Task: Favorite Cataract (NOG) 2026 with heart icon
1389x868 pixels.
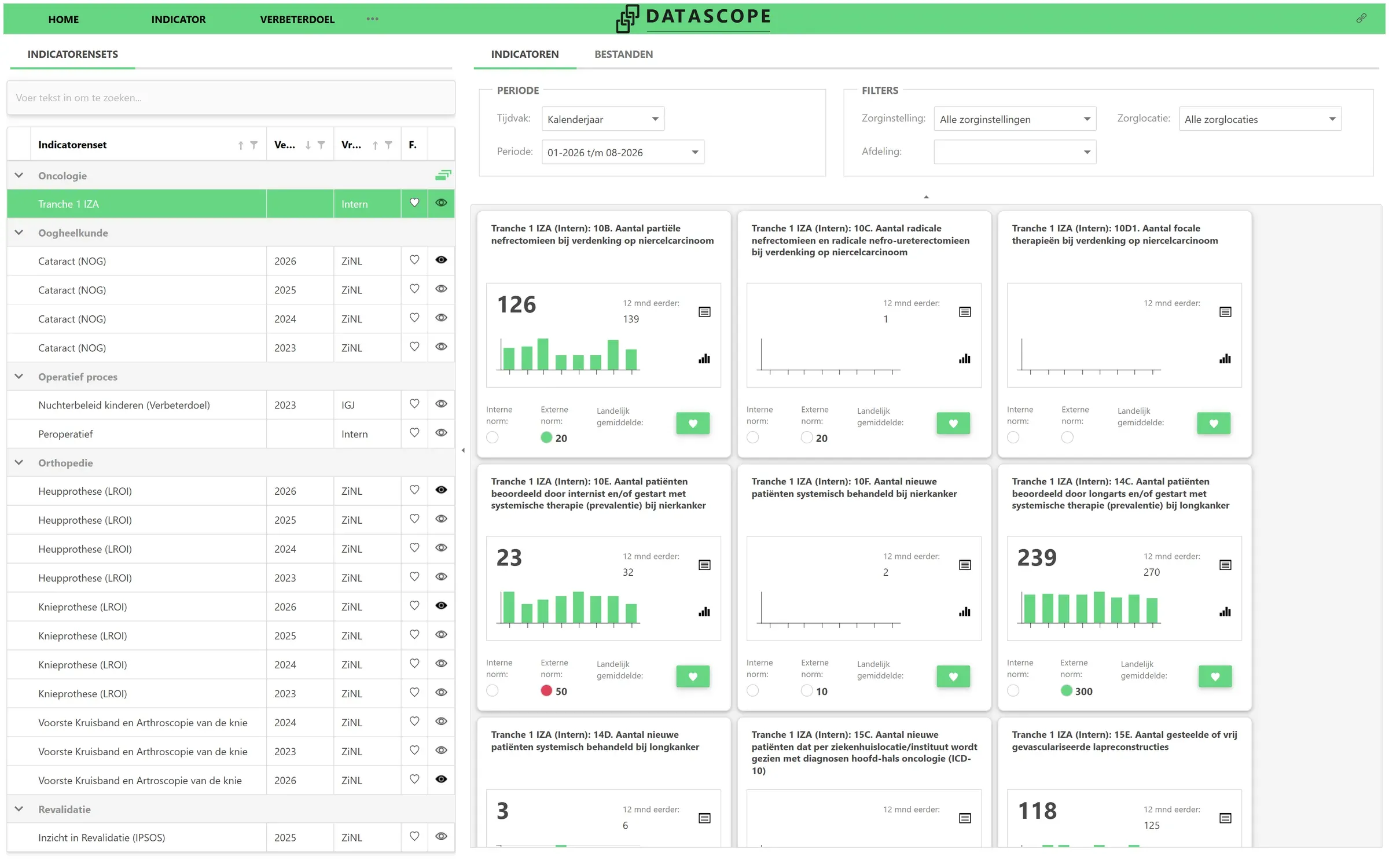Action: click(x=414, y=260)
